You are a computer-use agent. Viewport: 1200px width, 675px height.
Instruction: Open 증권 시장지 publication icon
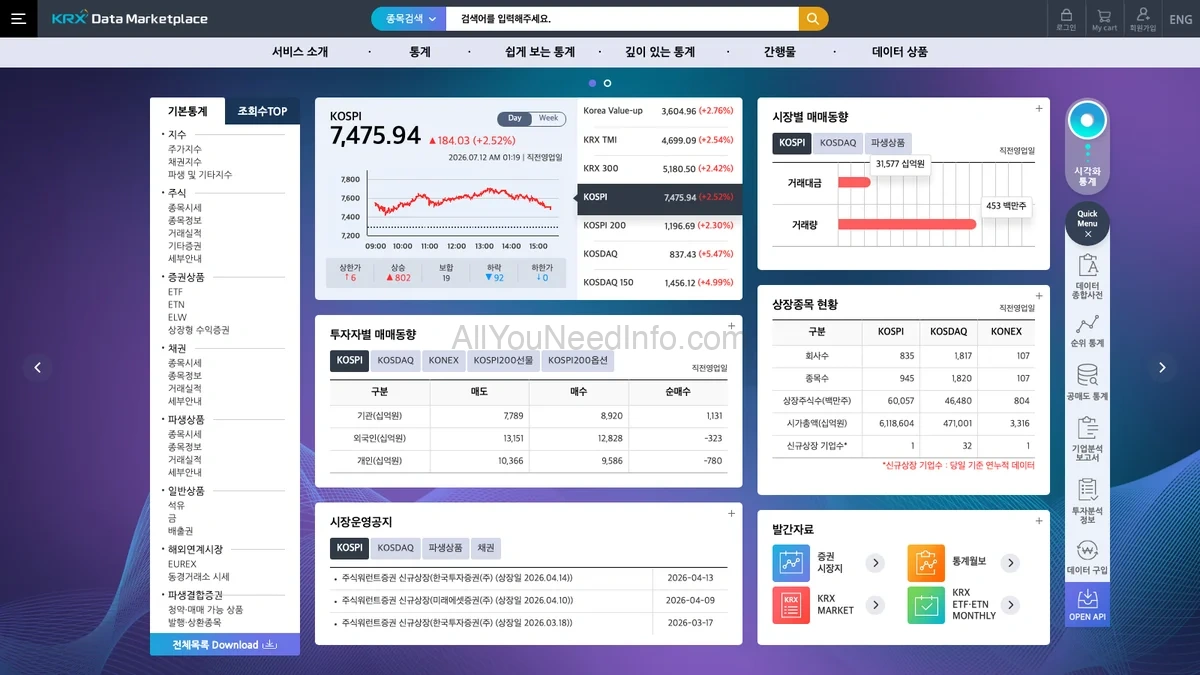(791, 563)
